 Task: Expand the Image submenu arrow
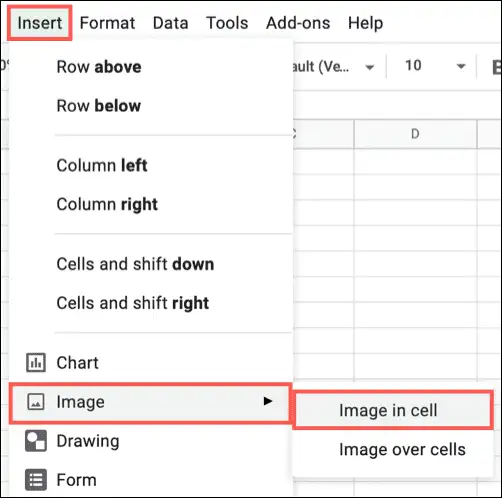tap(268, 401)
